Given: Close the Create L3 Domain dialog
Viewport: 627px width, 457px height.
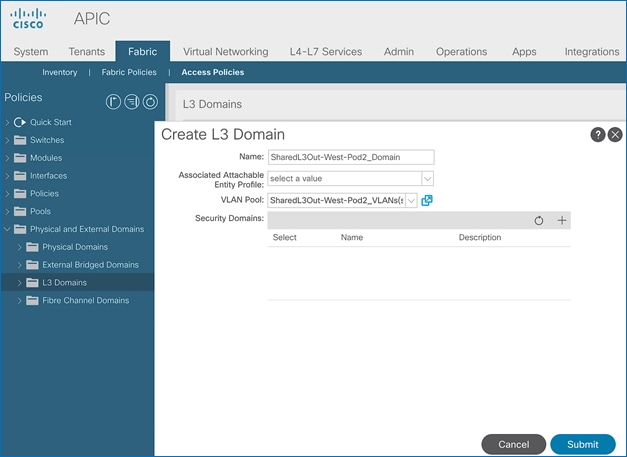Looking at the screenshot, I should click(x=615, y=135).
